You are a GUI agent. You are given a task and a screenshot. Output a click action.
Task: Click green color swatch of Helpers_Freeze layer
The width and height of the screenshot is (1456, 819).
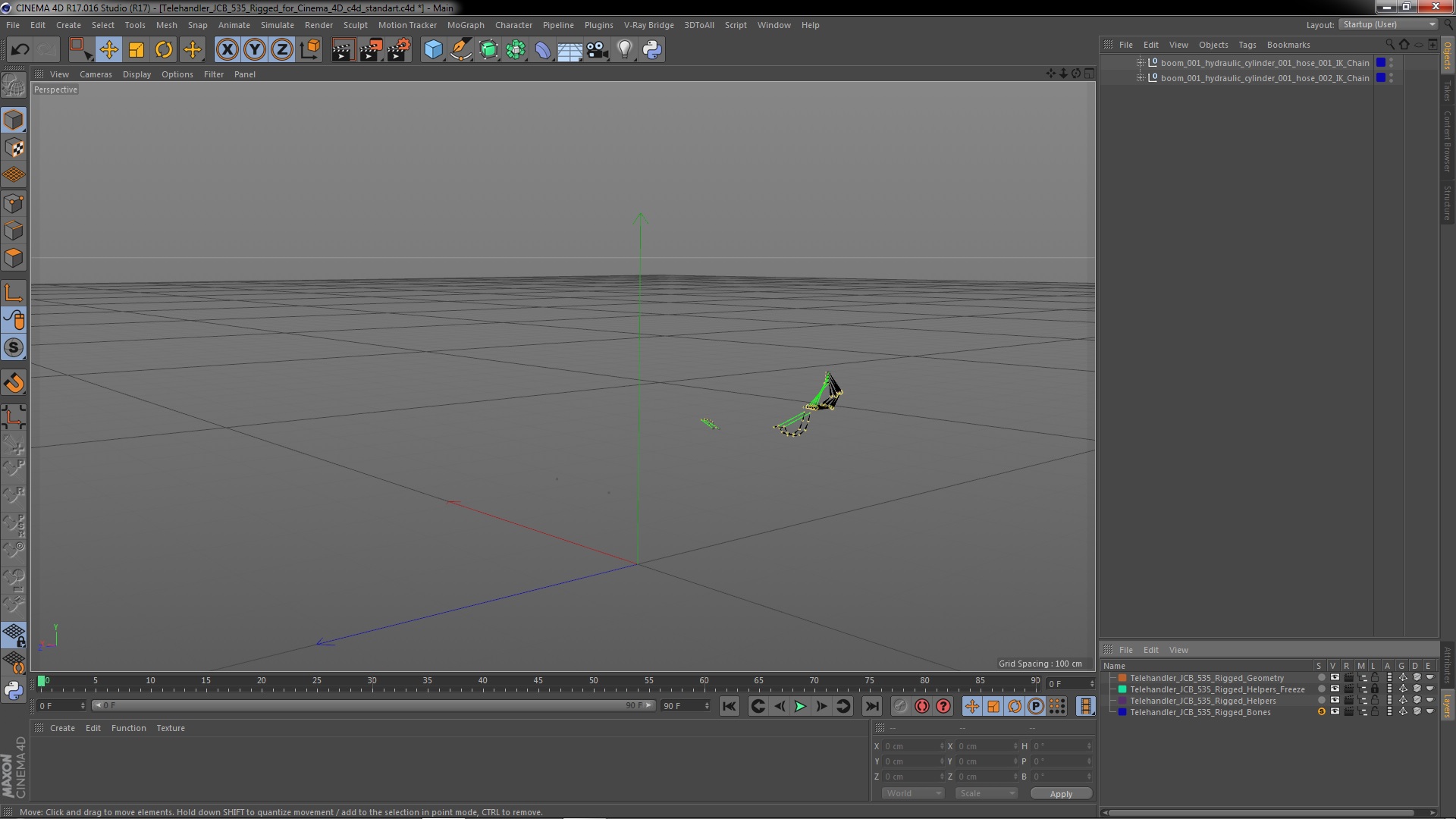click(x=1122, y=689)
